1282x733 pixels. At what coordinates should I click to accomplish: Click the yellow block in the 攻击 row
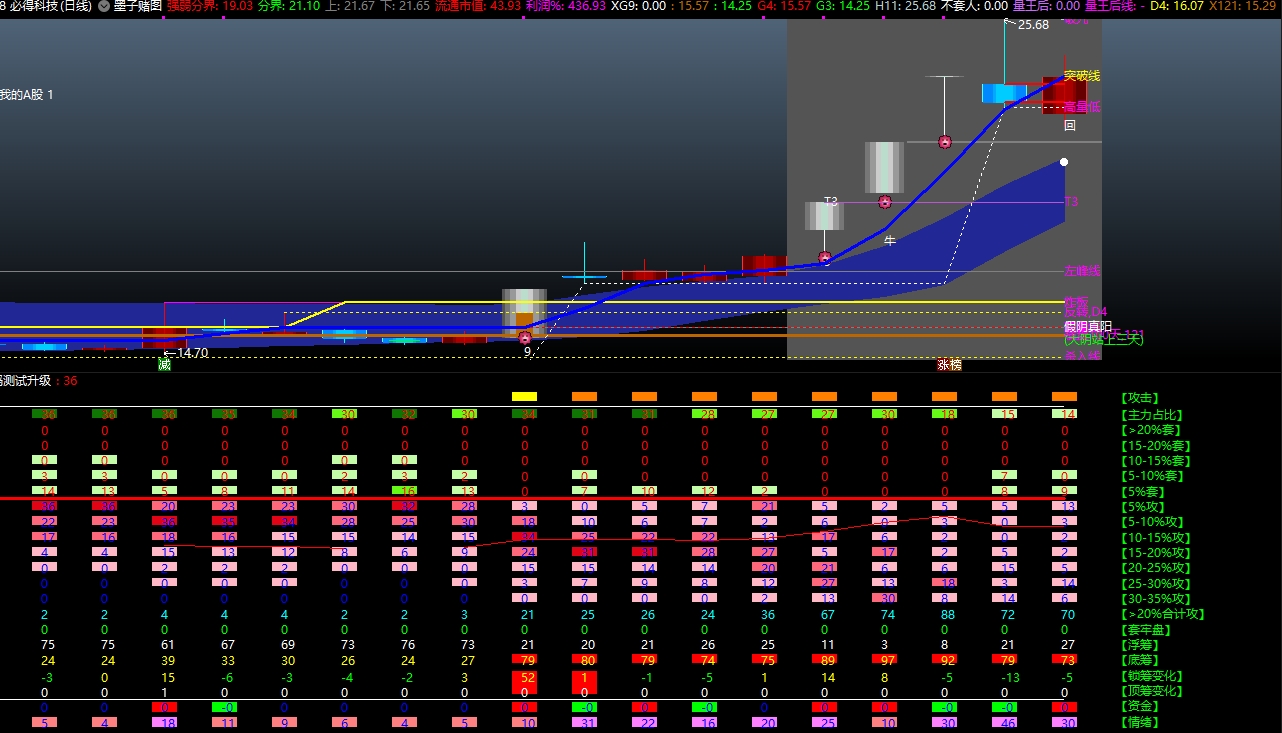click(524, 397)
